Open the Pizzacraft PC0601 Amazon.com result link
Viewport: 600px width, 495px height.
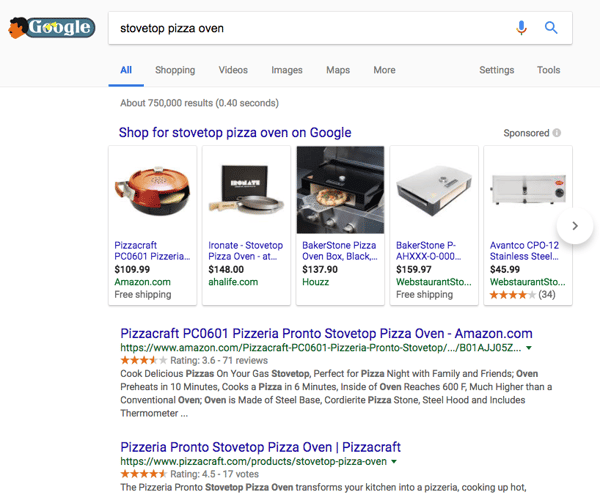click(x=326, y=333)
